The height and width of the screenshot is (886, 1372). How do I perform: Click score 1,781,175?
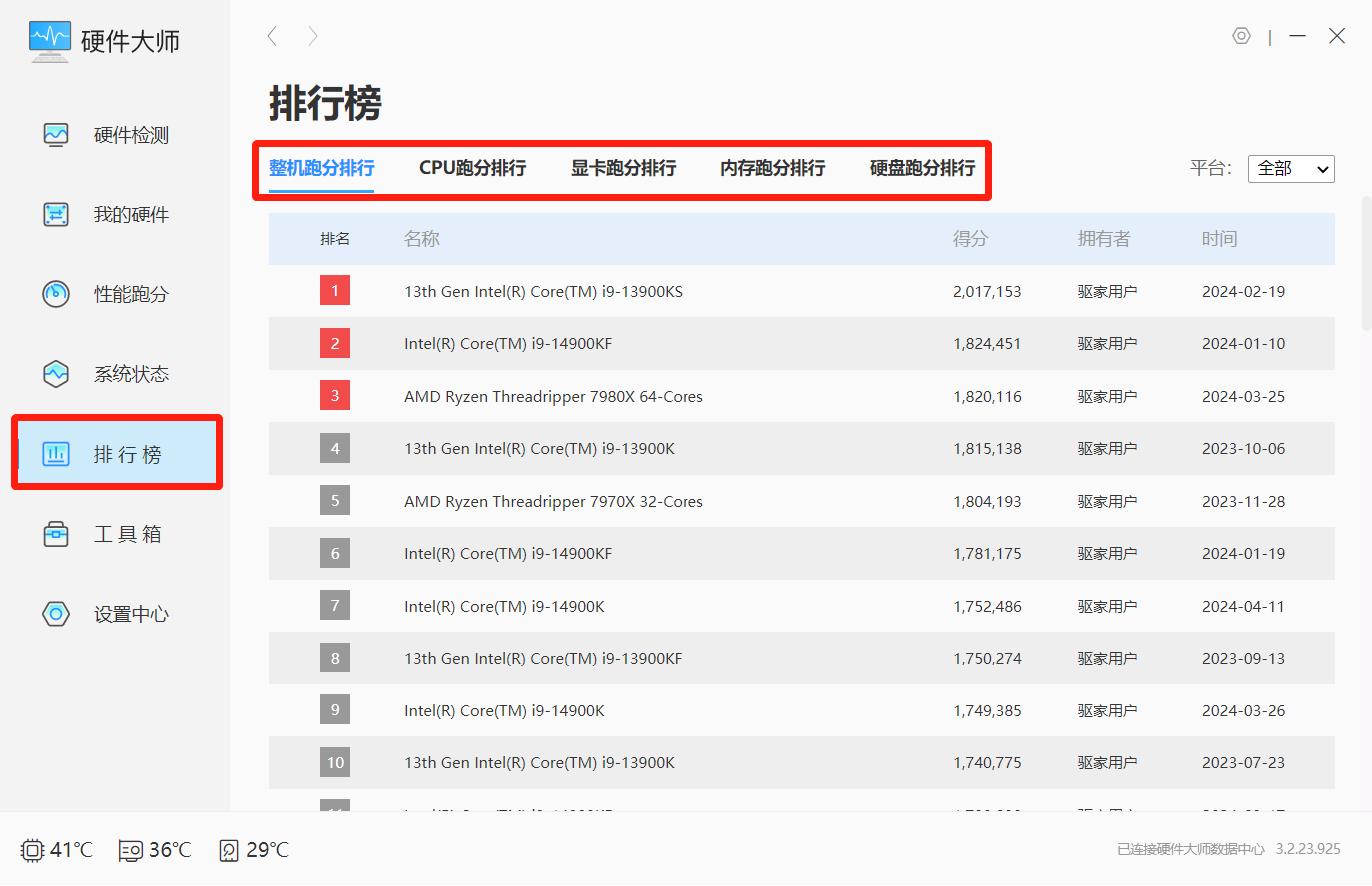coord(987,554)
